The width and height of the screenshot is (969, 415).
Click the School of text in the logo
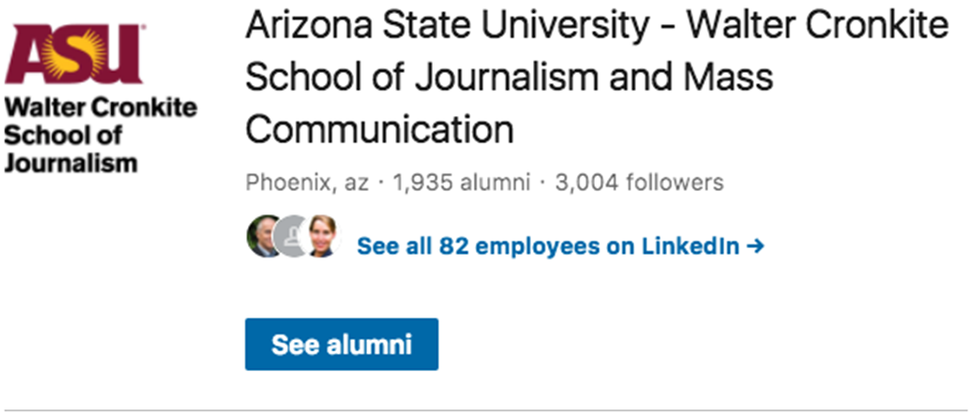pyautogui.click(x=63, y=135)
